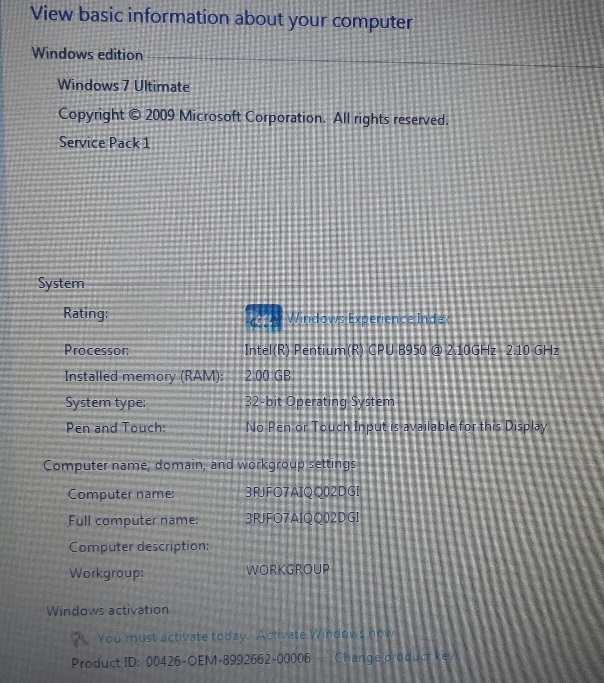The height and width of the screenshot is (683, 604).
Task: Open the Windows Experience Index link
Action: [368, 319]
